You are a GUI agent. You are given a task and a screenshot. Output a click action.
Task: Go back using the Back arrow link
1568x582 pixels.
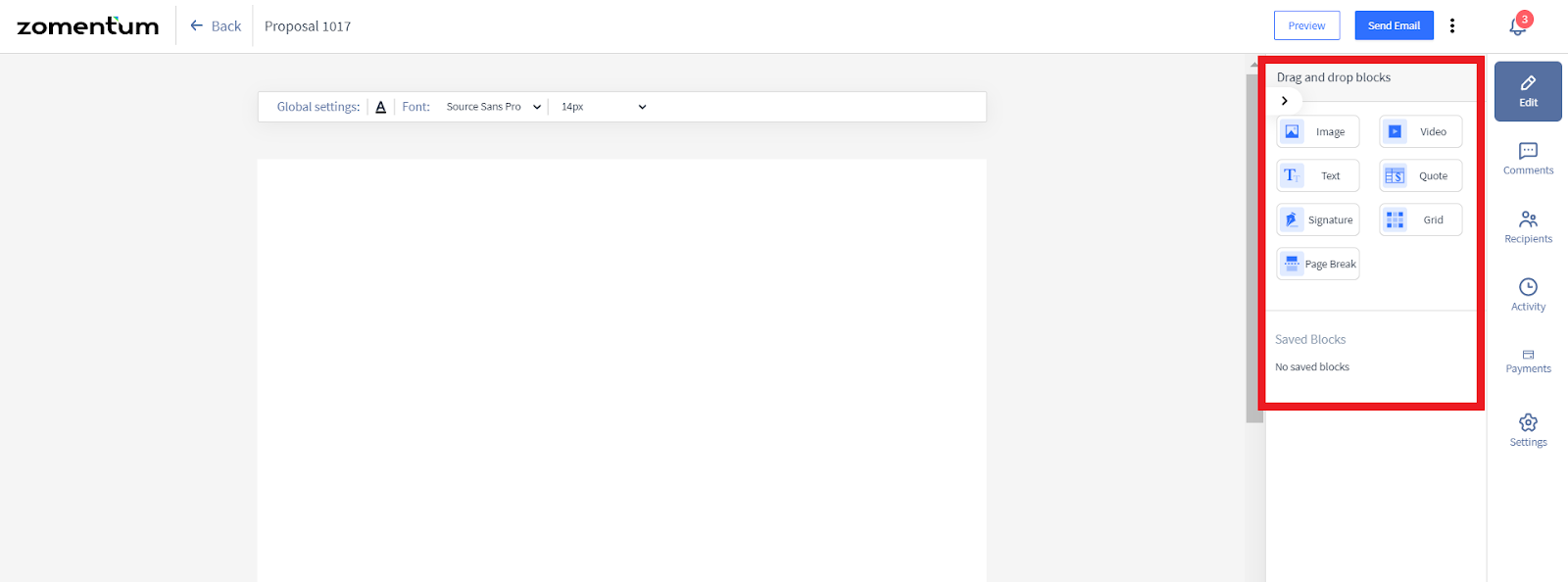(216, 26)
